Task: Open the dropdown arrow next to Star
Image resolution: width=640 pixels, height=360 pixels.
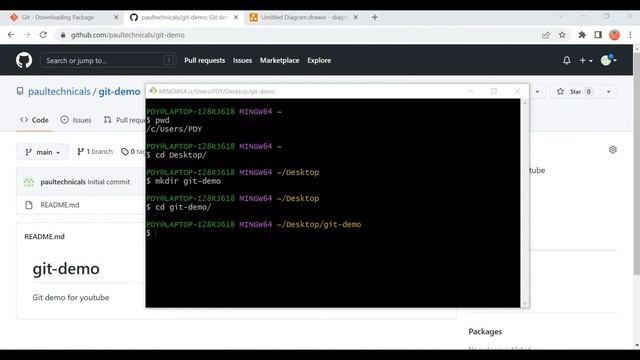Action: coord(608,91)
